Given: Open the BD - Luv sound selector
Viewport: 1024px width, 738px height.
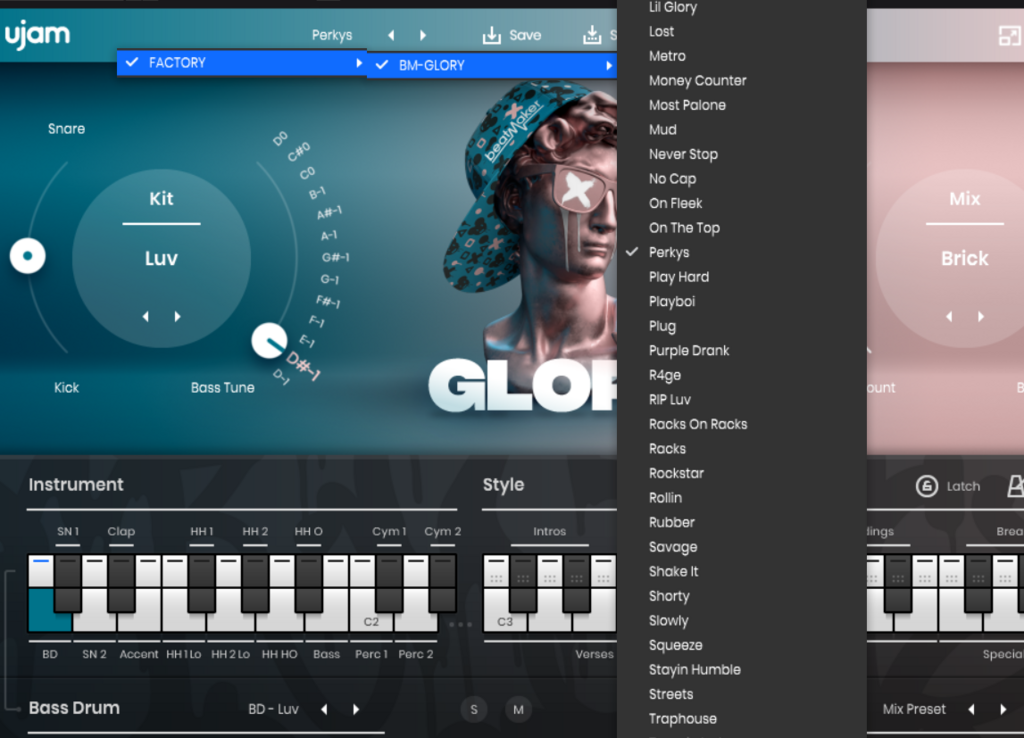Looking at the screenshot, I should tap(273, 709).
